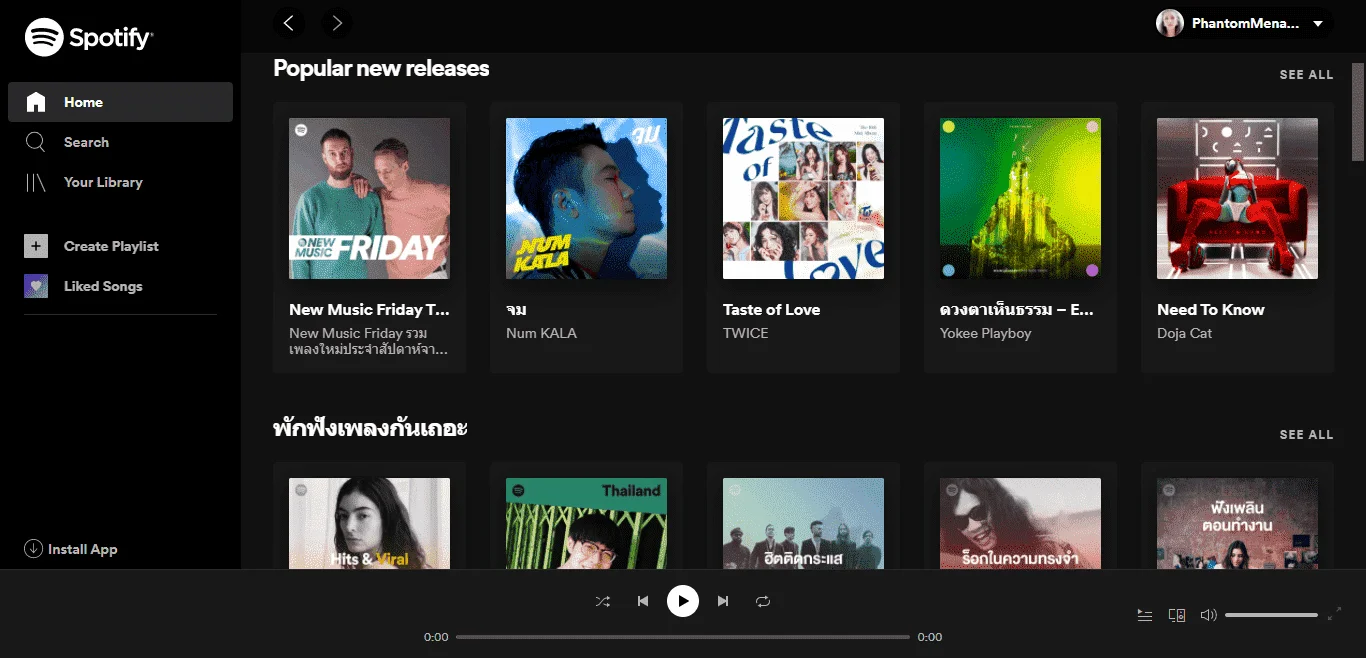Toggle repeat mode
The height and width of the screenshot is (658, 1366).
pyautogui.click(x=763, y=601)
